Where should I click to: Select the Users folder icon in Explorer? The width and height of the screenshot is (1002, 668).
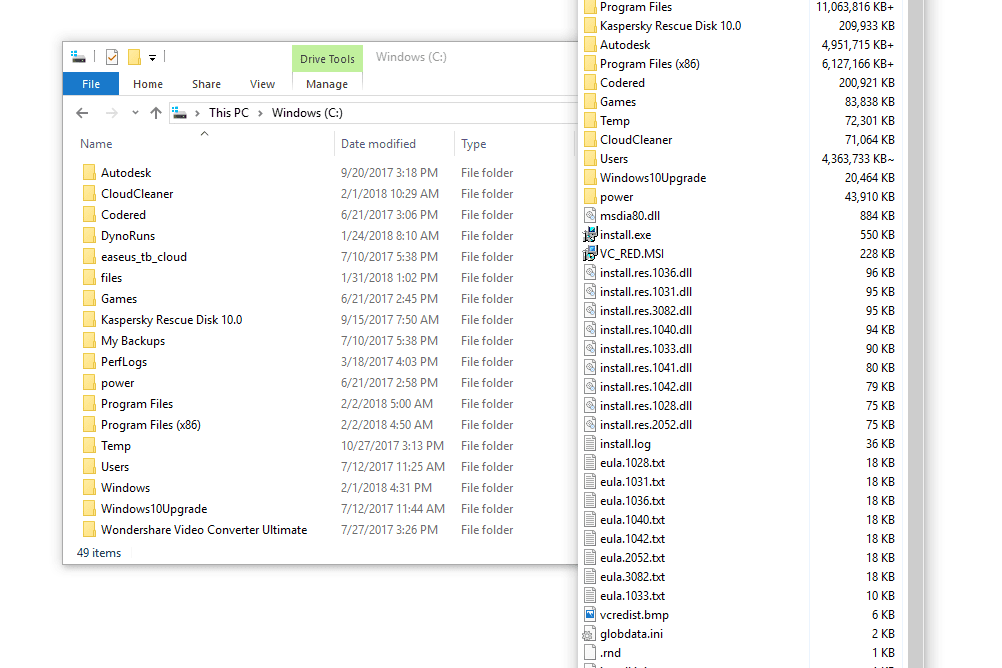pos(89,467)
